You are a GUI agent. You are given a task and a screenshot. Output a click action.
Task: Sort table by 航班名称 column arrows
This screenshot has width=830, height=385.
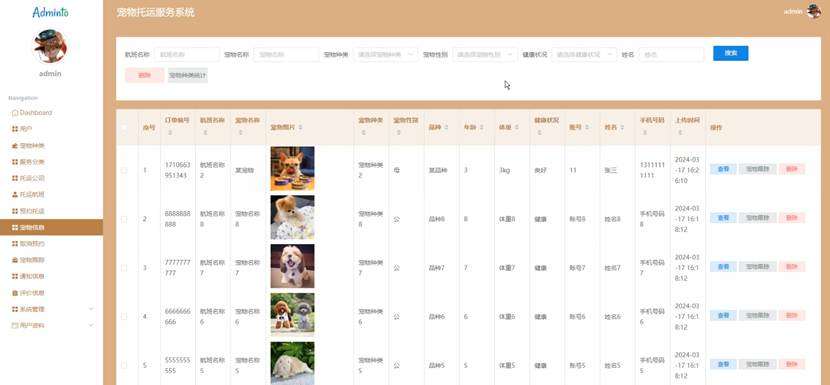[x=205, y=133]
